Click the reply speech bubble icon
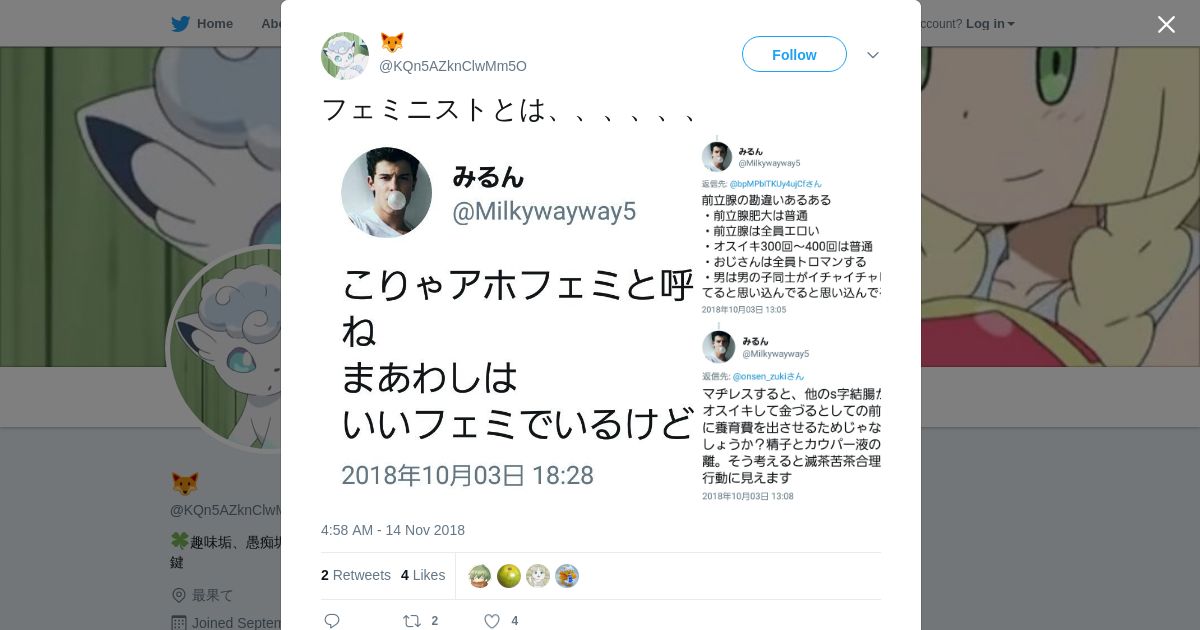This screenshot has width=1200, height=630. (332, 621)
